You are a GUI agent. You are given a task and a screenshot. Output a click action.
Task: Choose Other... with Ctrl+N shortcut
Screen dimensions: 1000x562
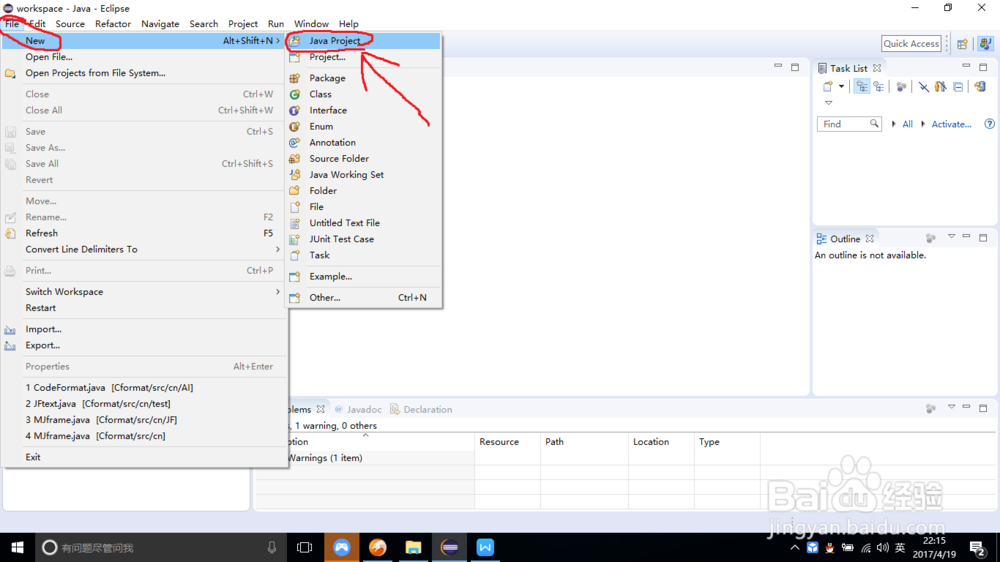pyautogui.click(x=363, y=297)
